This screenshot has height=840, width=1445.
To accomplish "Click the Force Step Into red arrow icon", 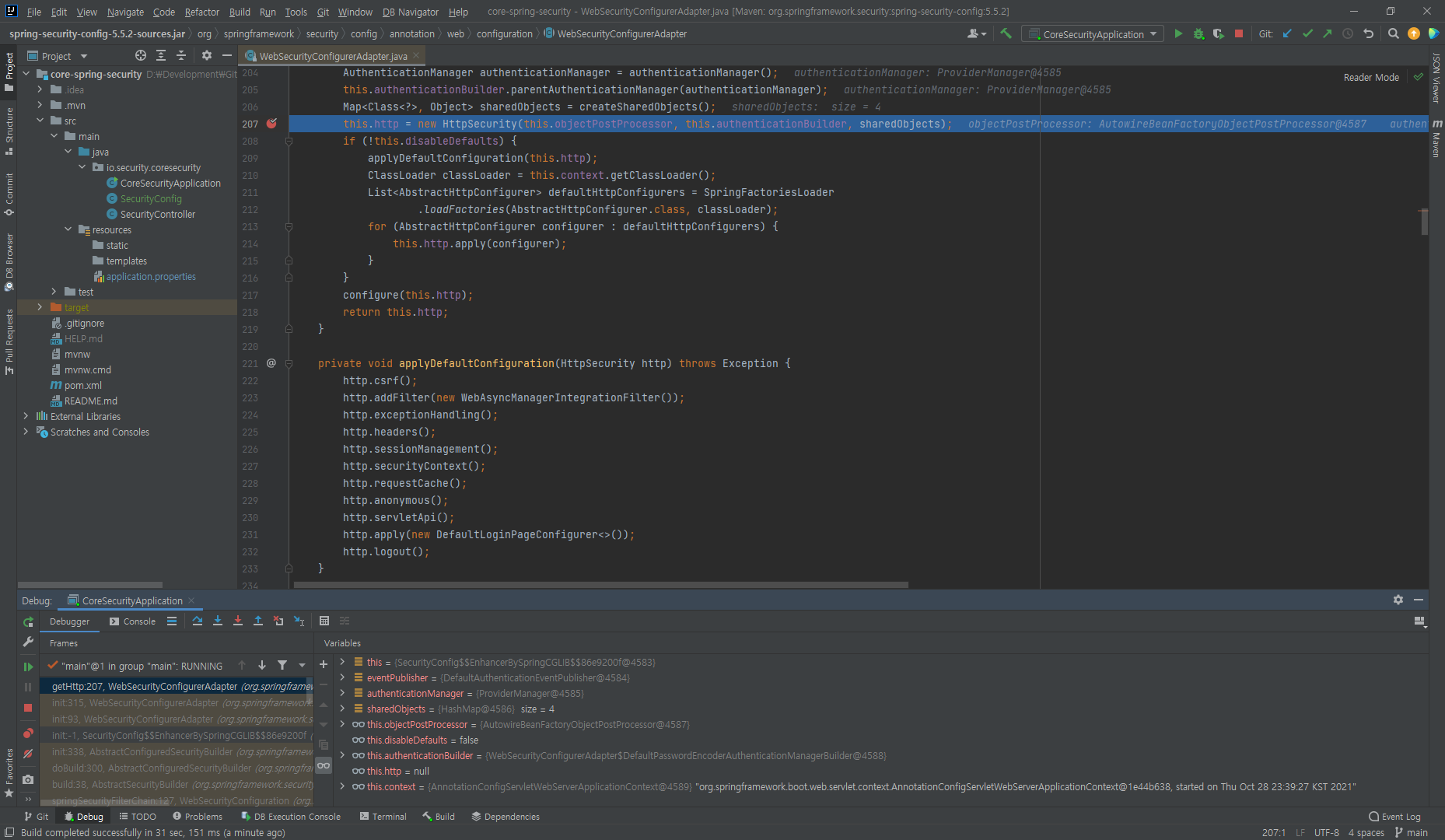I will pos(238,621).
